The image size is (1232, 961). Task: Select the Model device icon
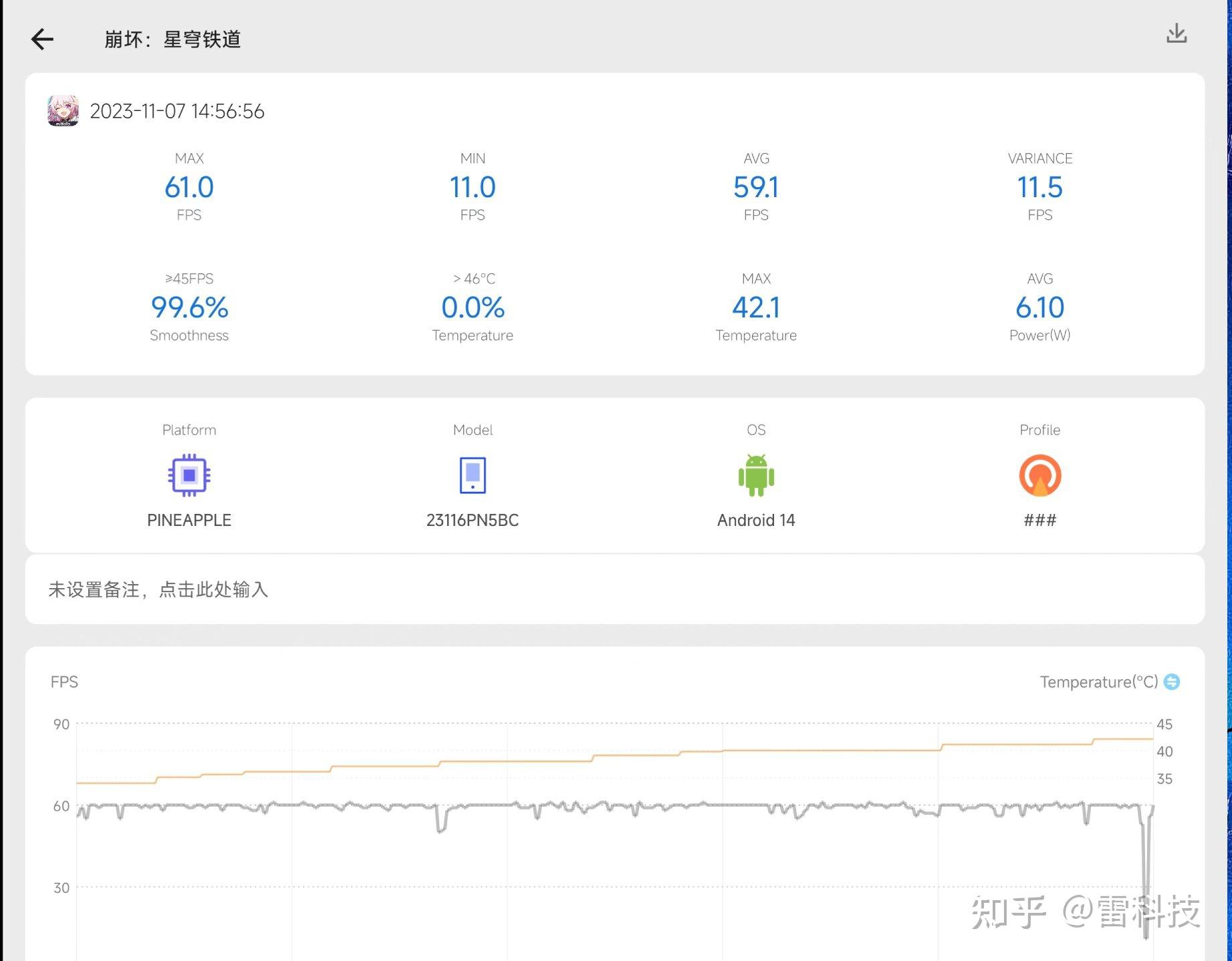[x=473, y=475]
